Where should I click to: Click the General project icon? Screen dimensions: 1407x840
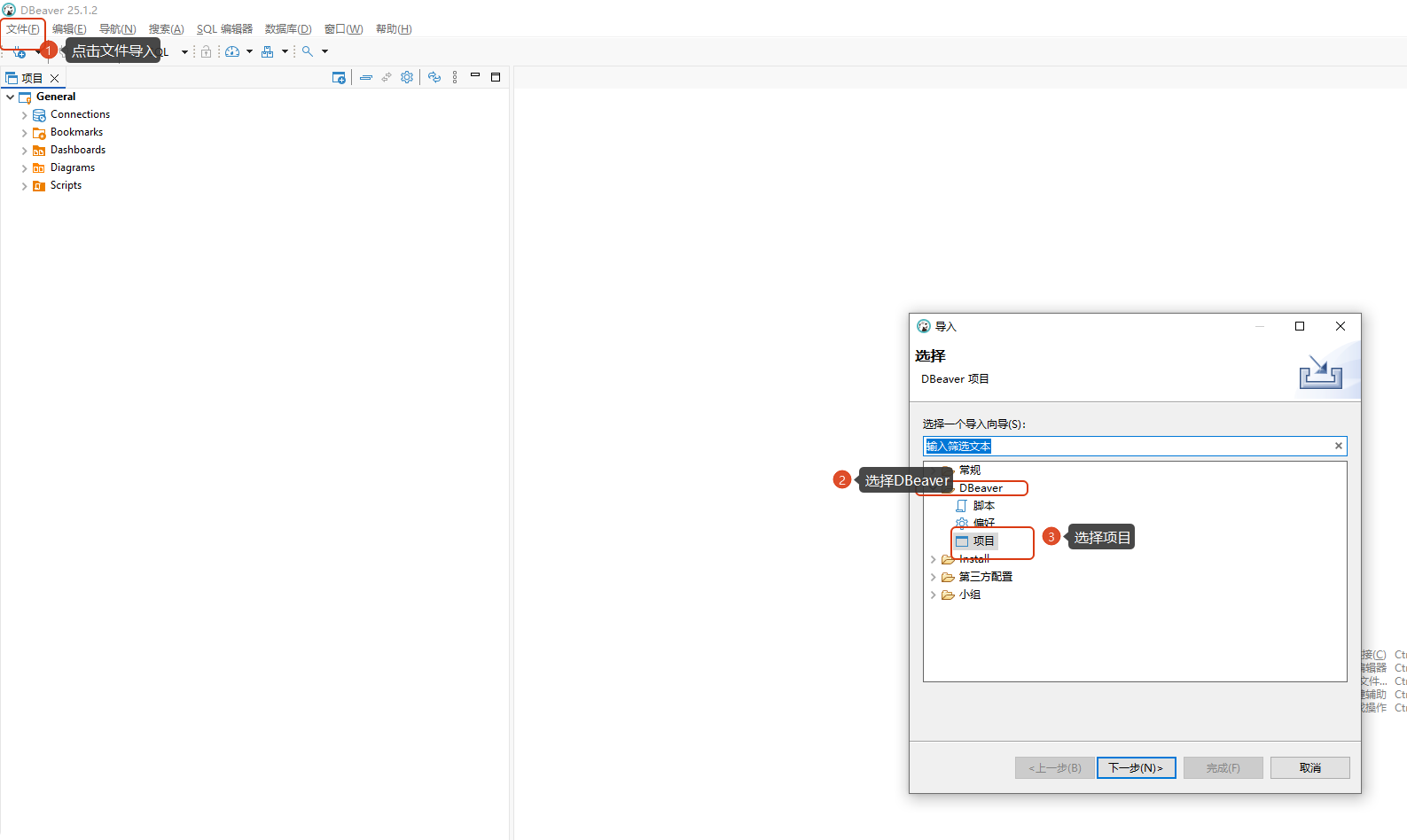(25, 97)
